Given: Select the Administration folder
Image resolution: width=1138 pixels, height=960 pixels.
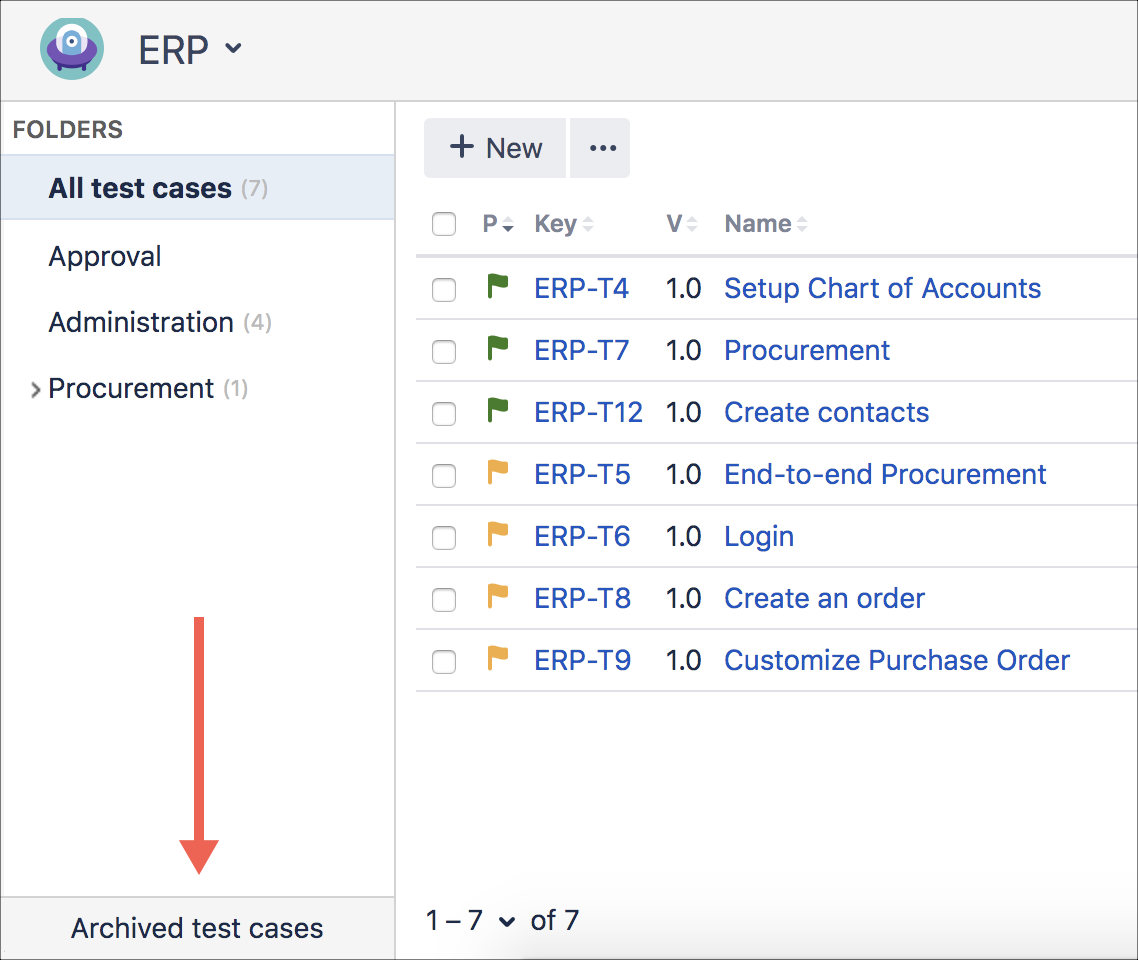Looking at the screenshot, I should click(139, 322).
